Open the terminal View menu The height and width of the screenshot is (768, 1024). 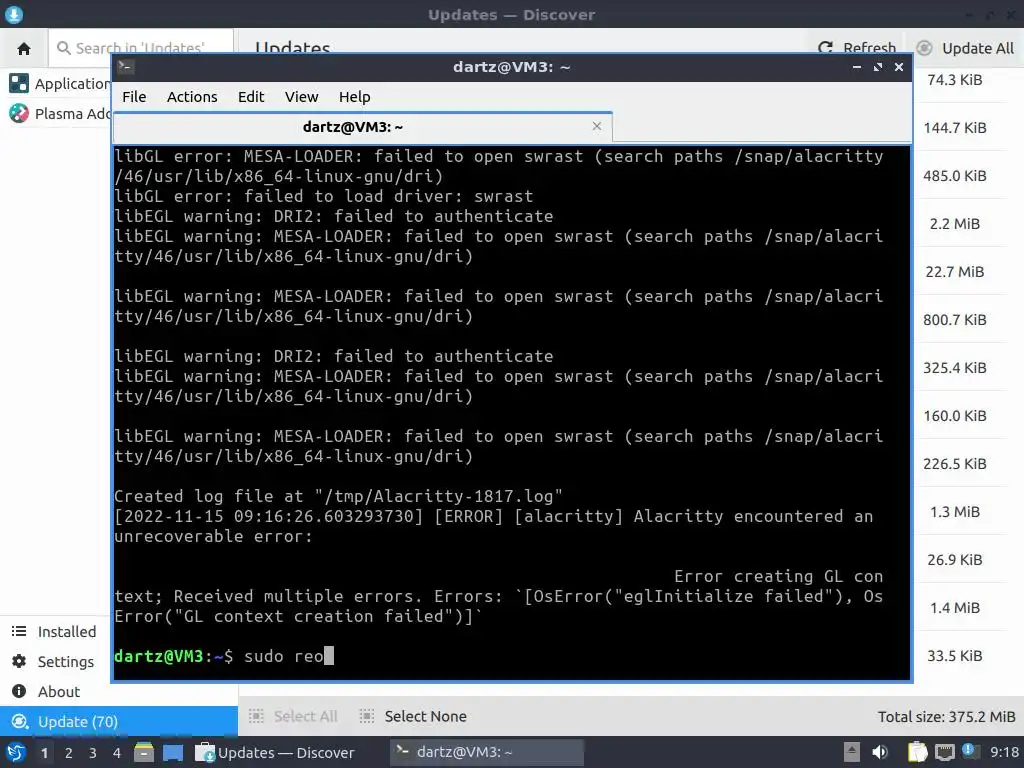[x=301, y=97]
